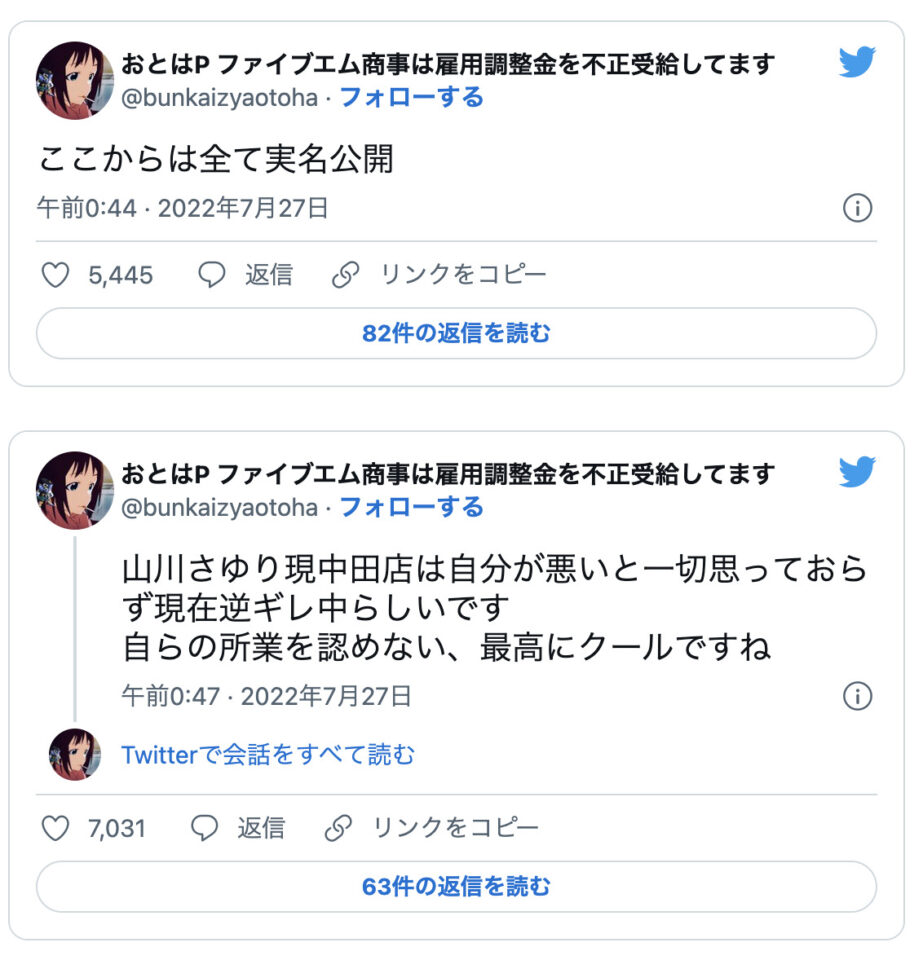Like the first tweet with heart icon
This screenshot has height=960, width=923.
tap(55, 275)
